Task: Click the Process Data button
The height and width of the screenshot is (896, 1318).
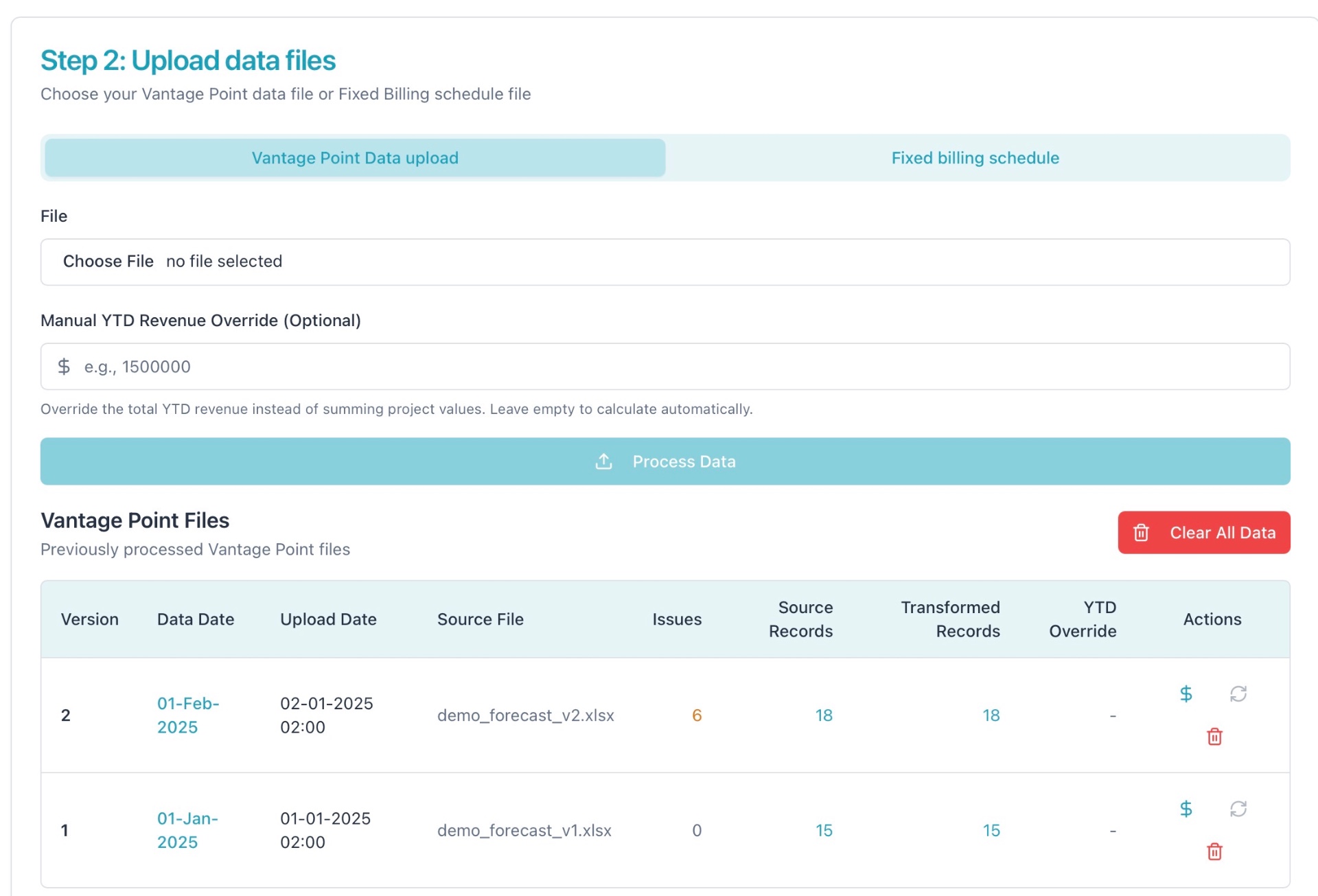Action: tap(665, 461)
